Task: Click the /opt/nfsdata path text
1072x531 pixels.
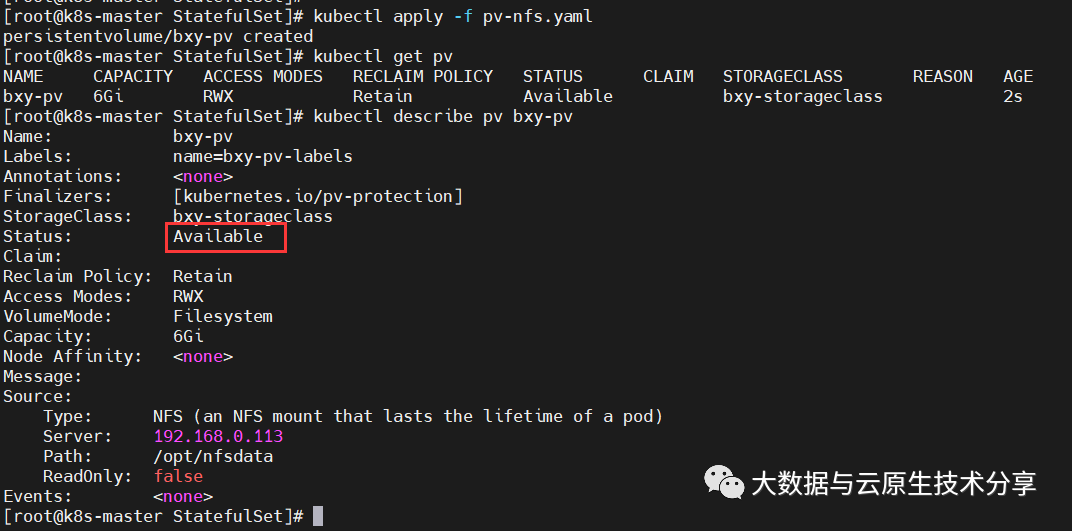Action: click(213, 457)
